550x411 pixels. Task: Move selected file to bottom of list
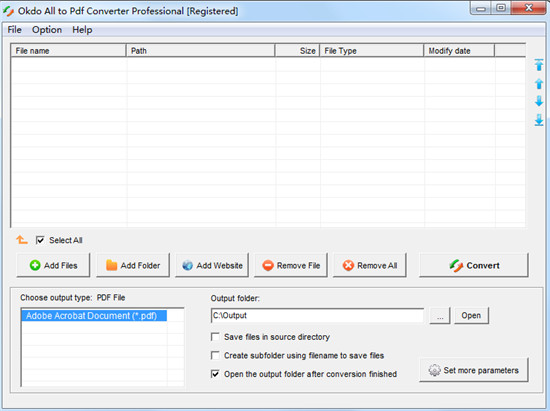click(x=539, y=120)
